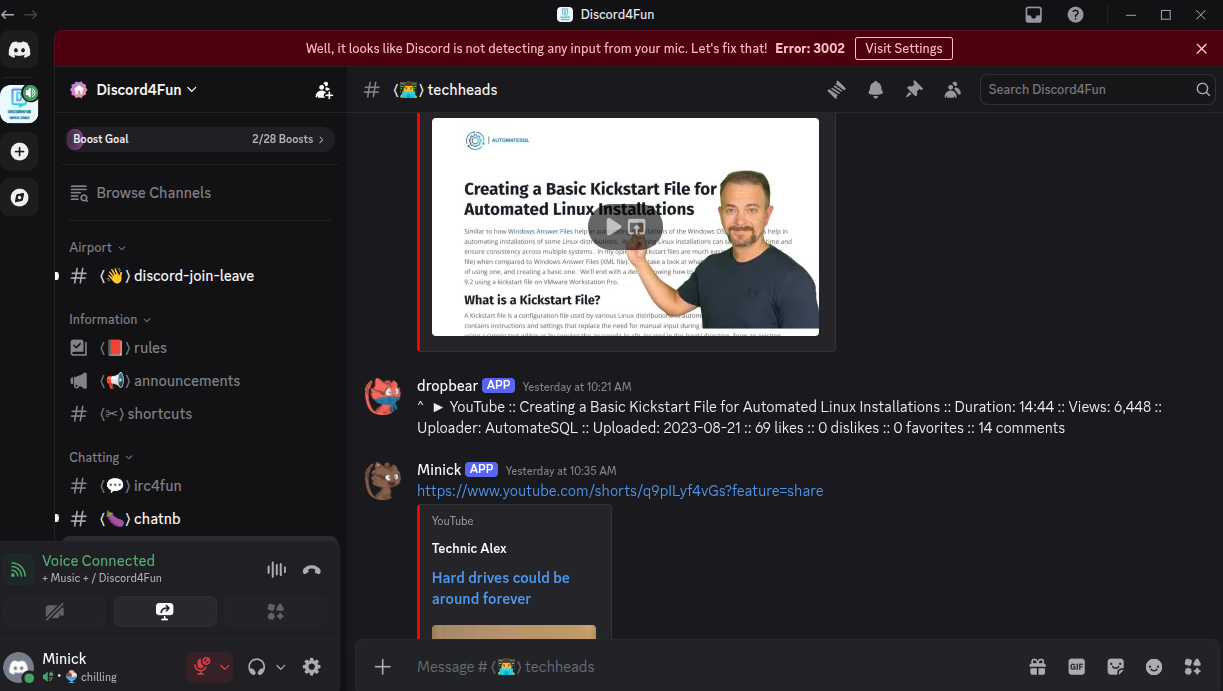Image resolution: width=1223 pixels, height=691 pixels.
Task: Open the announcements channel
Action: (x=186, y=381)
